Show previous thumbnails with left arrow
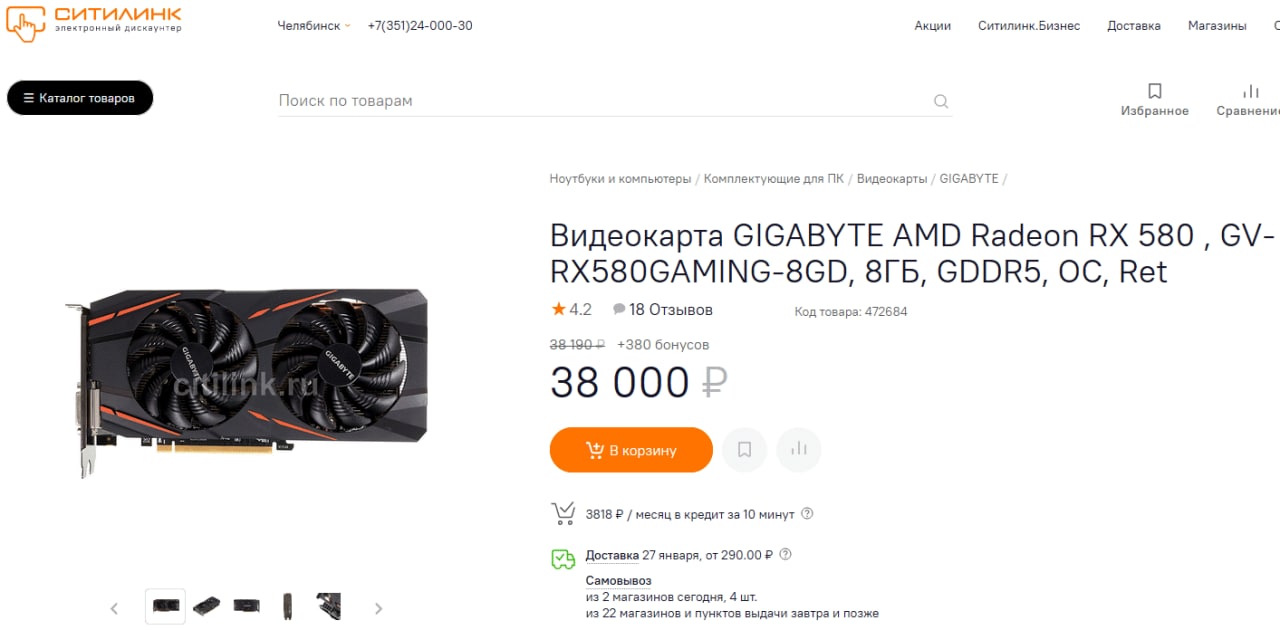 [114, 608]
